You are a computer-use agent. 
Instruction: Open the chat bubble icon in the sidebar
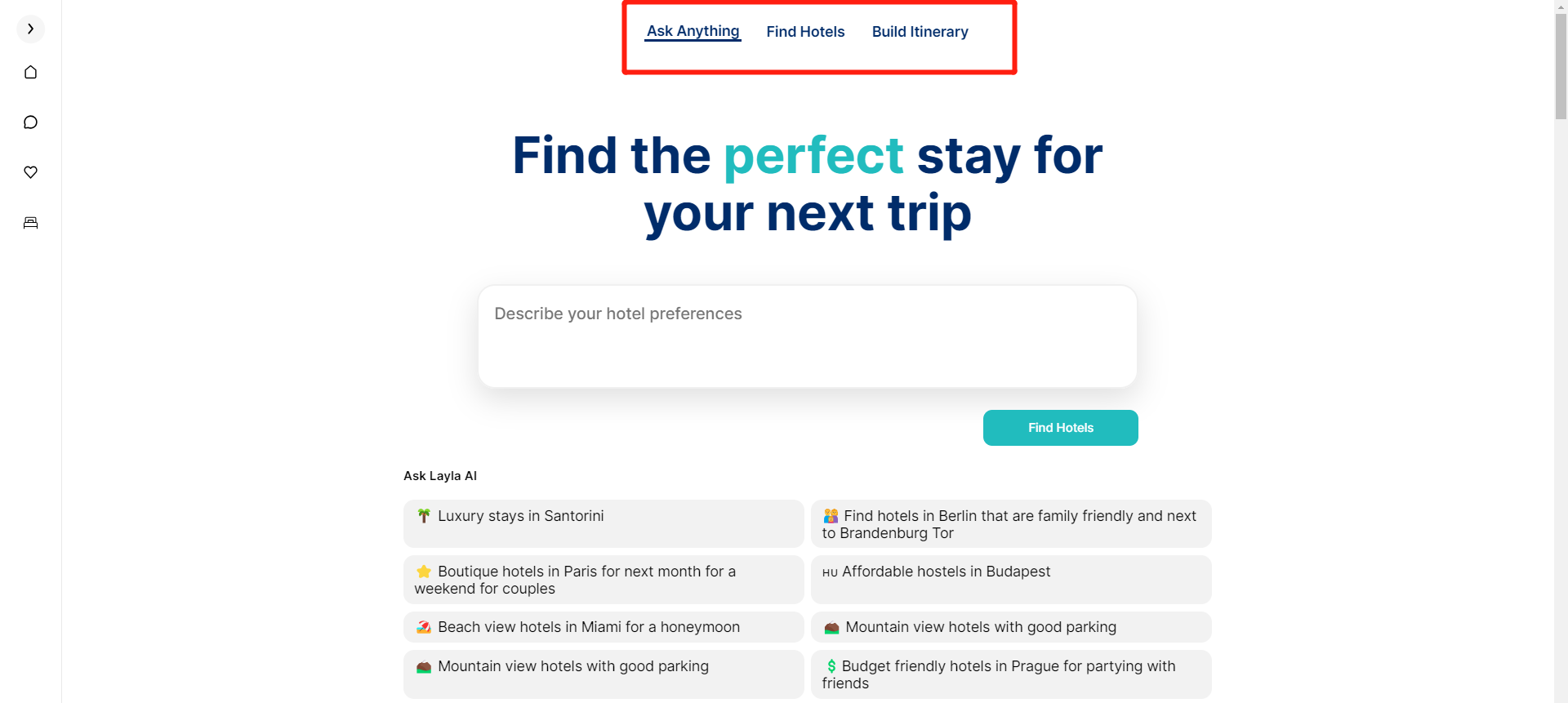[x=30, y=122]
